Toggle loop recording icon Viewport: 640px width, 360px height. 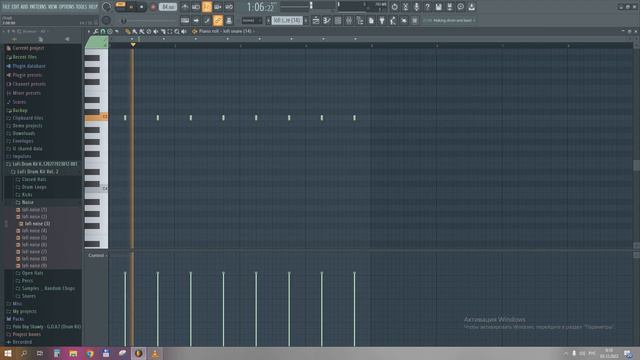point(229,7)
